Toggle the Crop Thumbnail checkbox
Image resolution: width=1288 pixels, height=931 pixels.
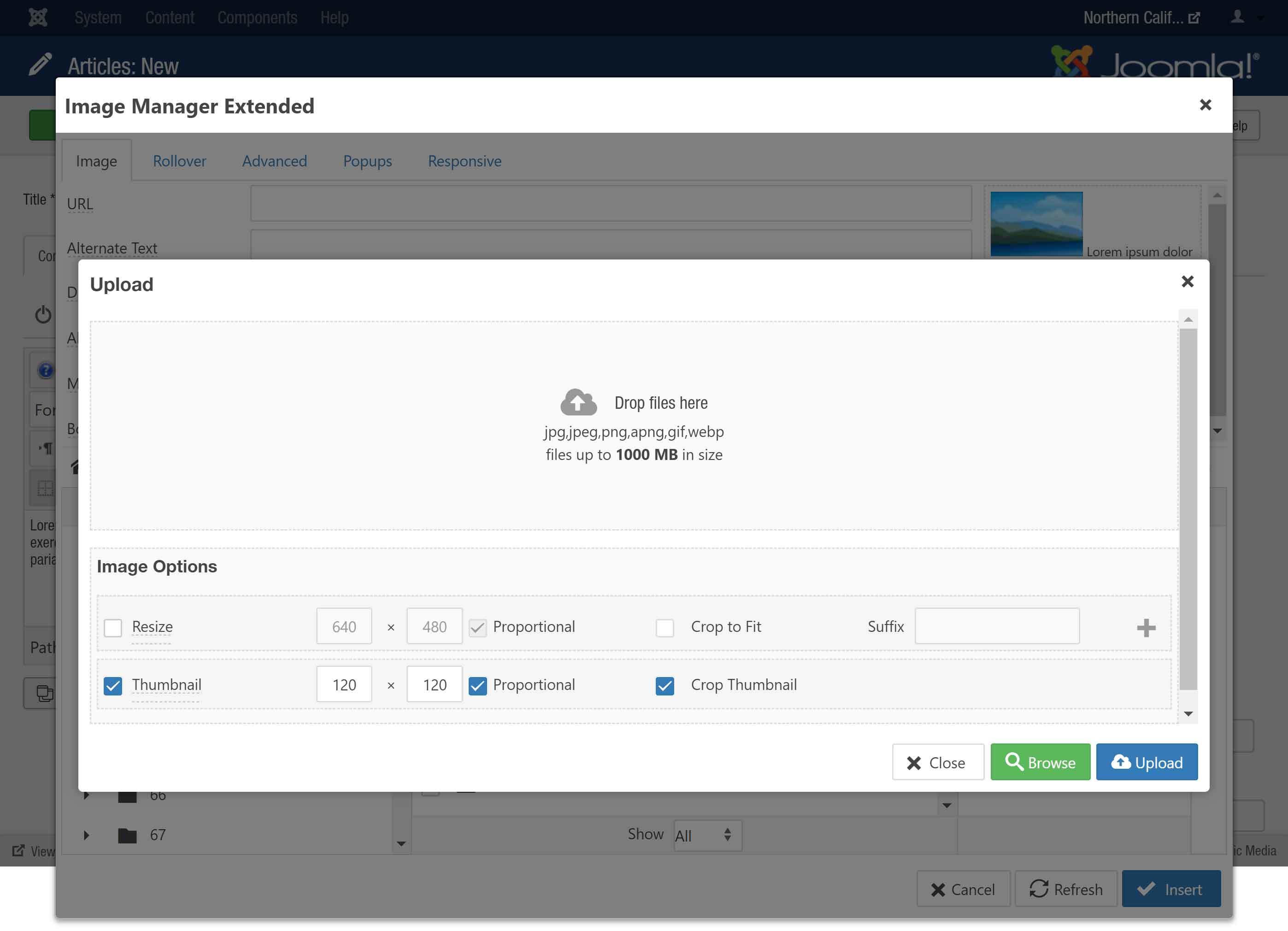point(665,686)
